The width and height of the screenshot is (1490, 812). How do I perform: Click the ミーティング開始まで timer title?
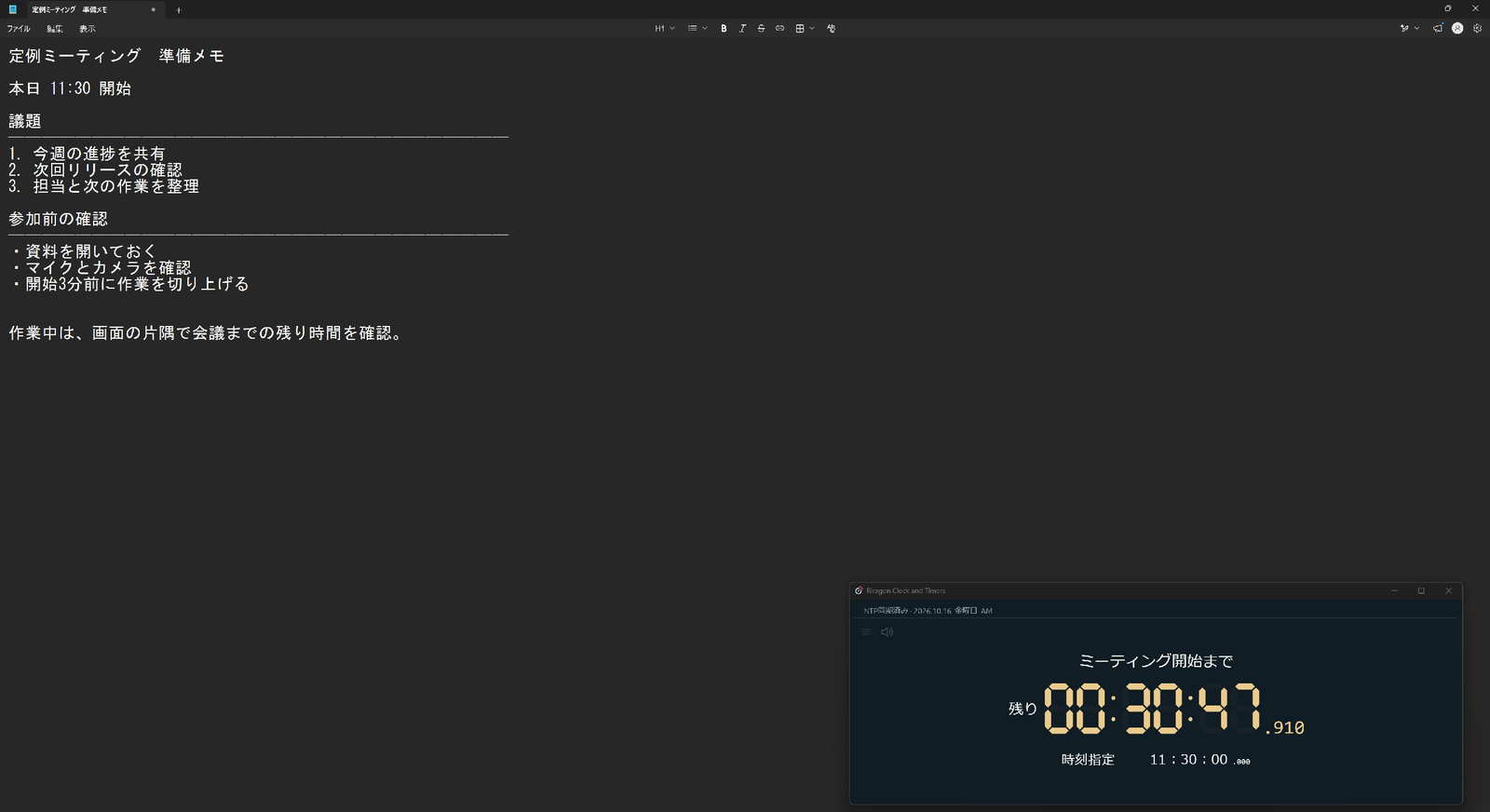(1156, 661)
